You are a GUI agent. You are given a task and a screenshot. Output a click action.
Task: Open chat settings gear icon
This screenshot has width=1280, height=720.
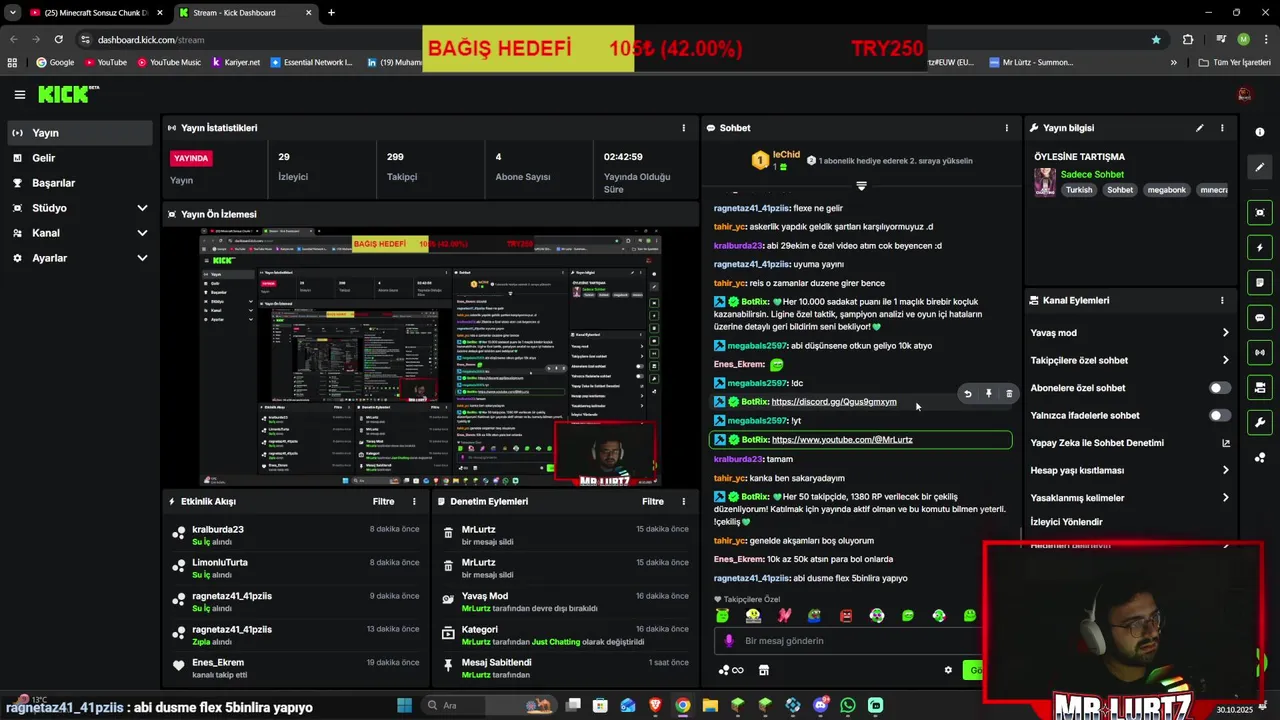coord(948,670)
